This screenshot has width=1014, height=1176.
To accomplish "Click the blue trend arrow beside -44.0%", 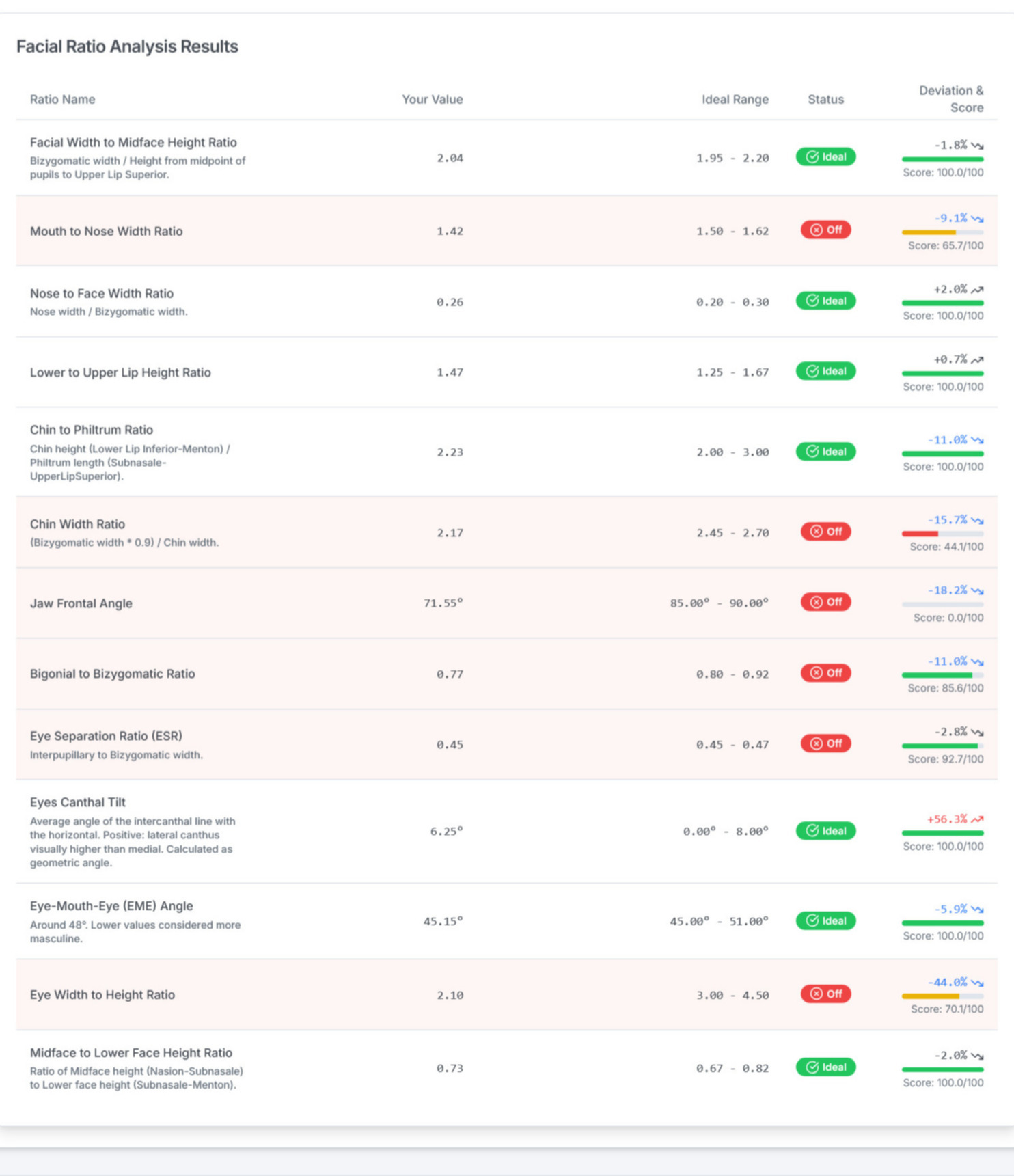I will (x=977, y=982).
